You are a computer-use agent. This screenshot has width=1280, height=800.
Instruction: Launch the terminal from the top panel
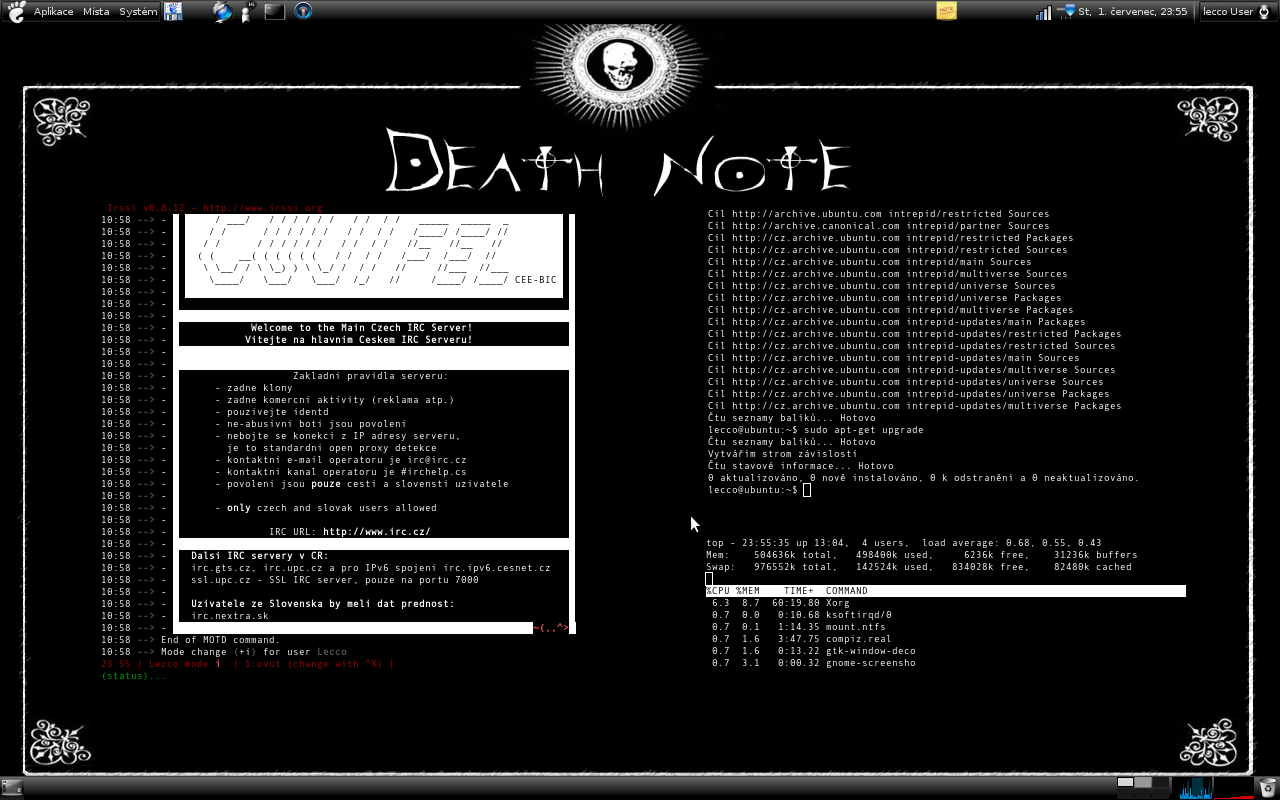pyautogui.click(x=275, y=12)
